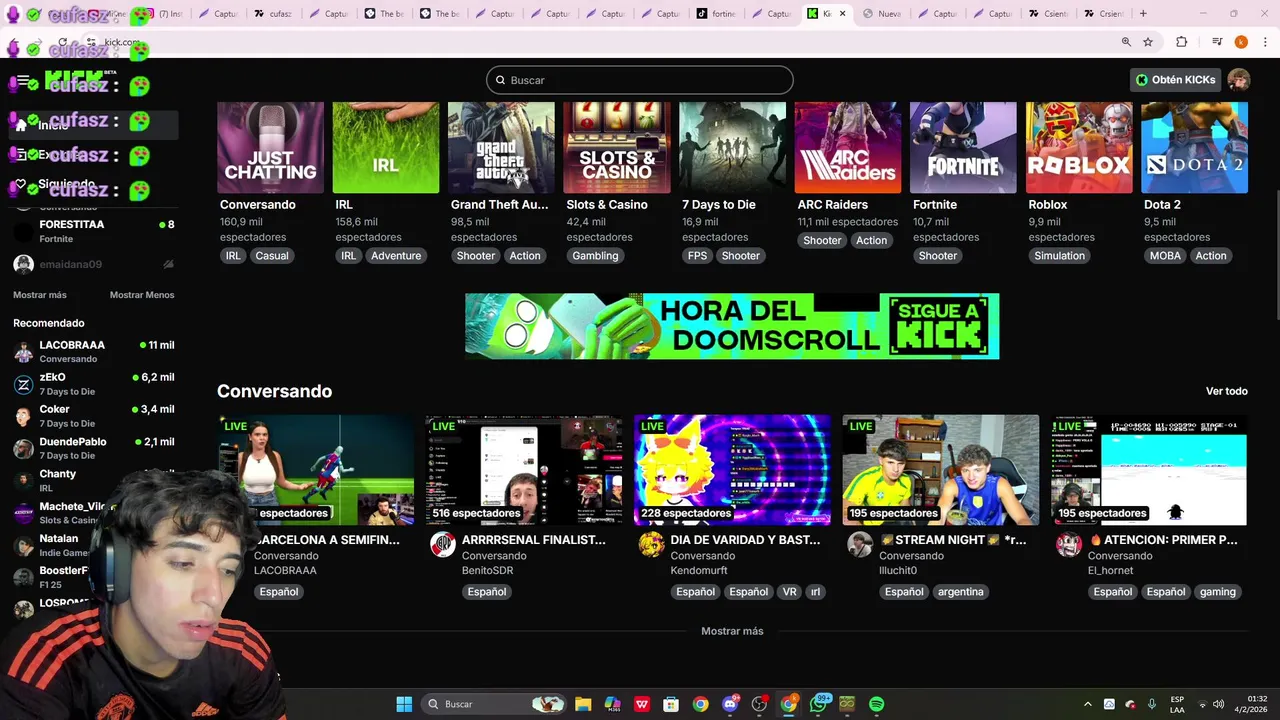Select the VR tag on Kendomurft's stream

790,592
